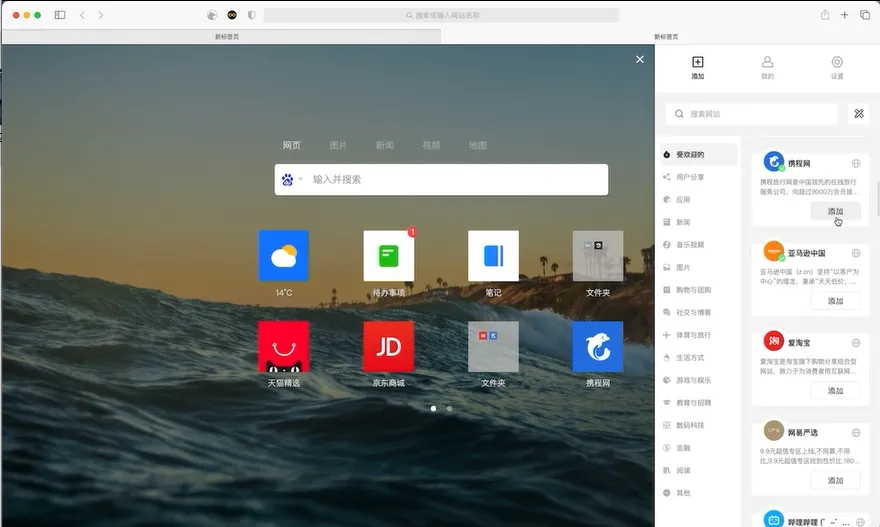
Task: Click the globe icon on the 携程网 card
Action: coord(856,163)
